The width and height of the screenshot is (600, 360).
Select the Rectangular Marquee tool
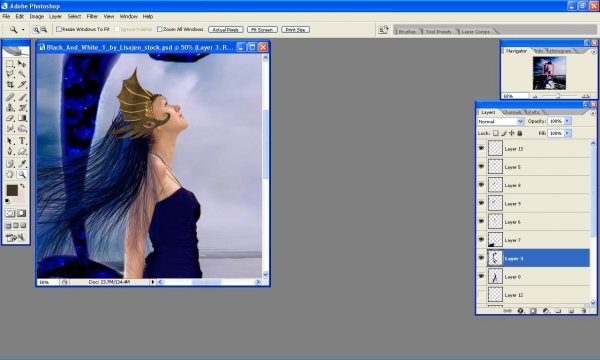(10, 64)
